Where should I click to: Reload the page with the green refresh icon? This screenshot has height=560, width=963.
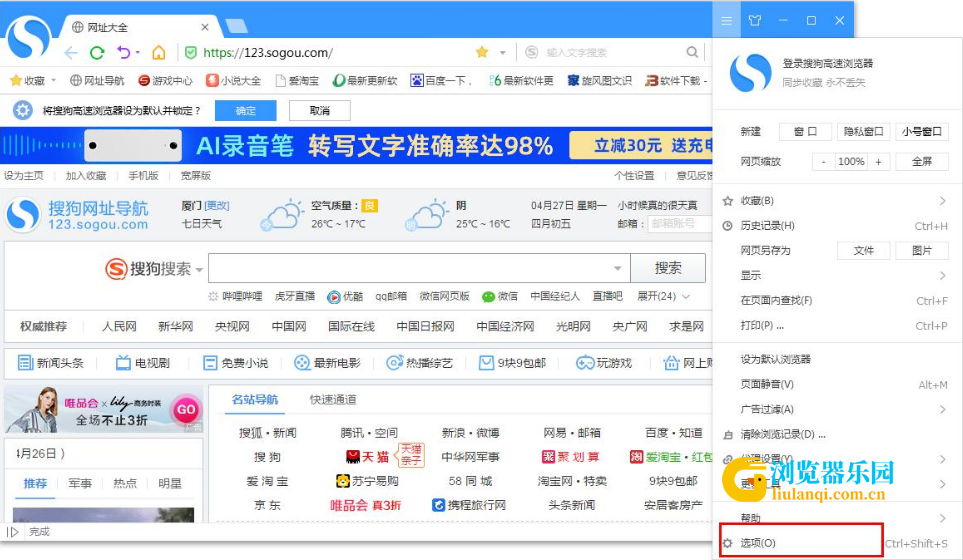[x=97, y=53]
